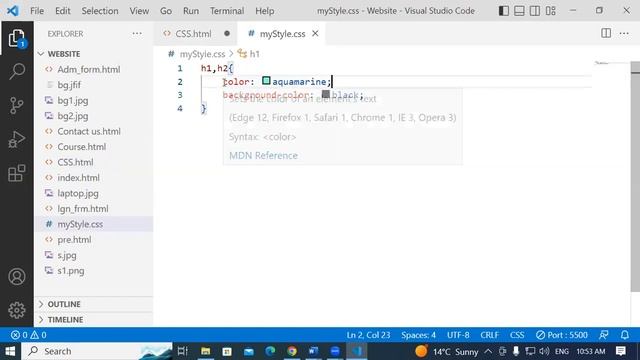Screen dimensions: 640x360
Task: Open the Manage gear icon
Action: (17, 310)
